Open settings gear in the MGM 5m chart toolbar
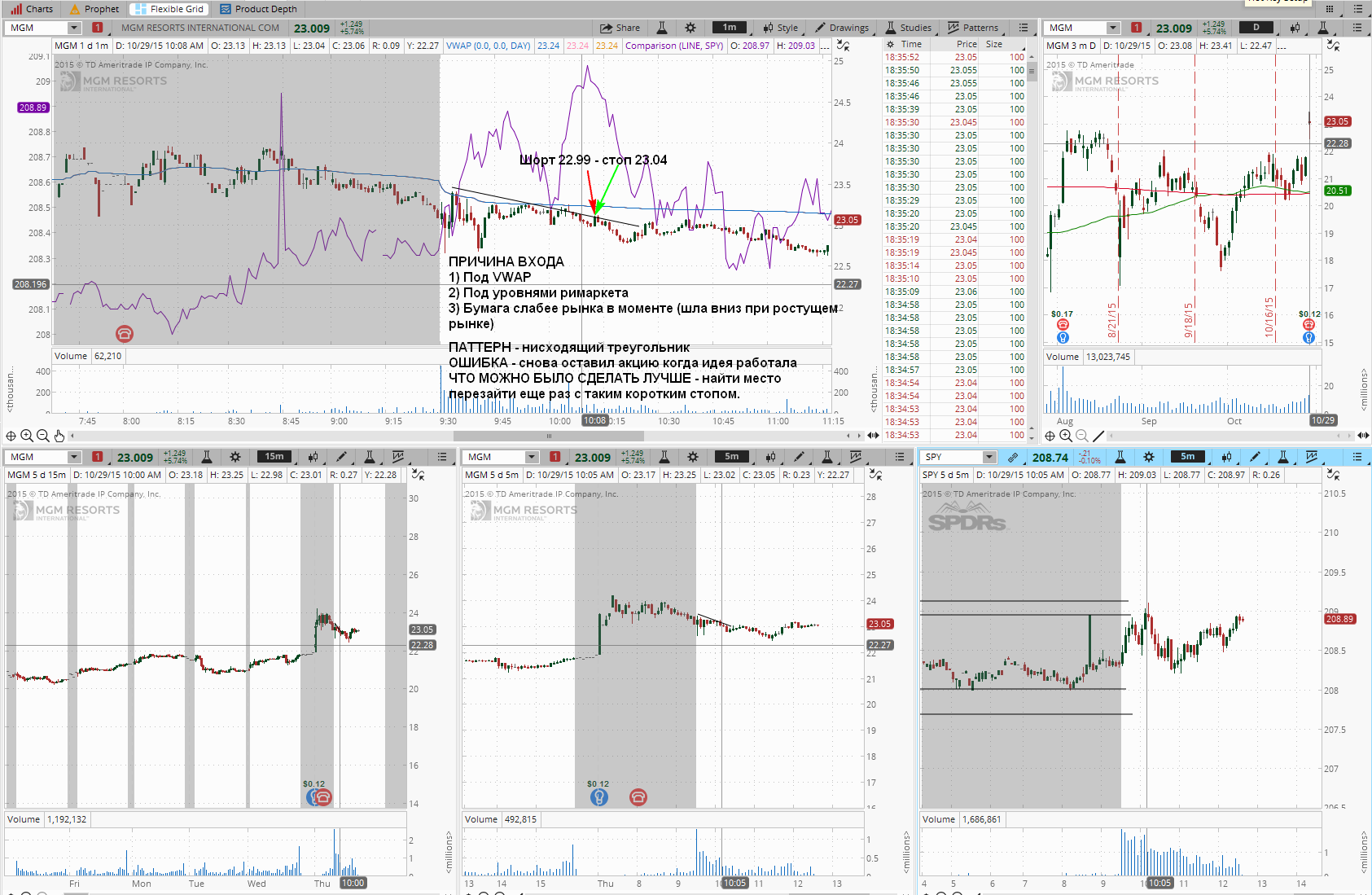This screenshot has width=1372, height=895. [692, 457]
